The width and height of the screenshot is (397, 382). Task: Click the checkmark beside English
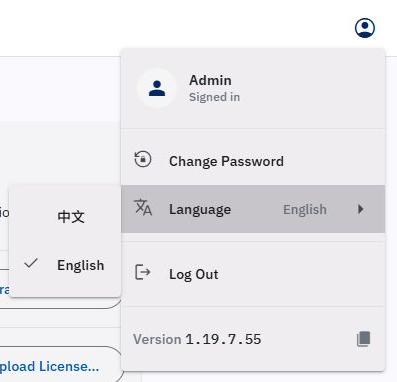coord(31,263)
